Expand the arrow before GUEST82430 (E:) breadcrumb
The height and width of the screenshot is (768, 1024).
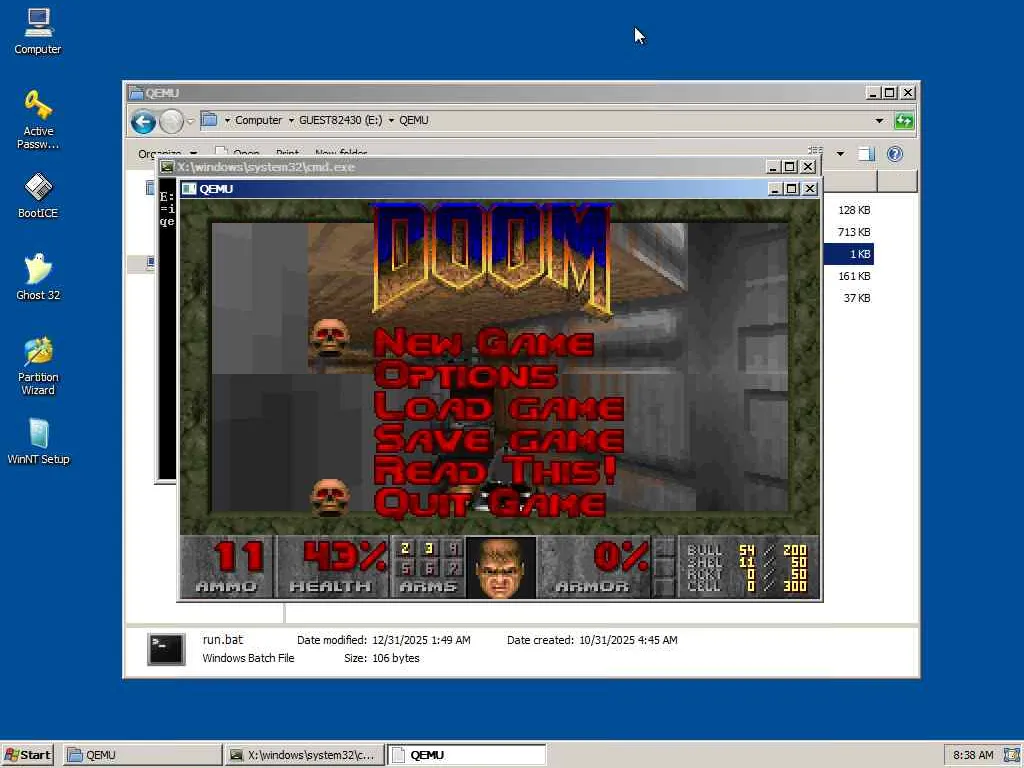coord(291,120)
